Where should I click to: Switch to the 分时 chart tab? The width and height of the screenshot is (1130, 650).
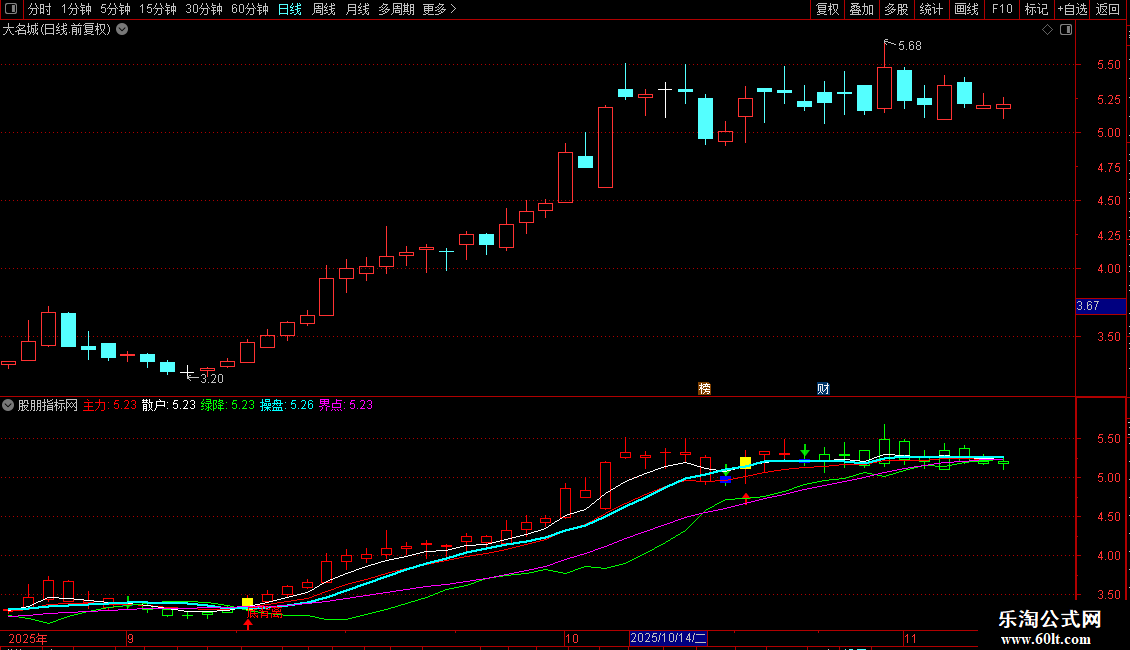click(40, 9)
